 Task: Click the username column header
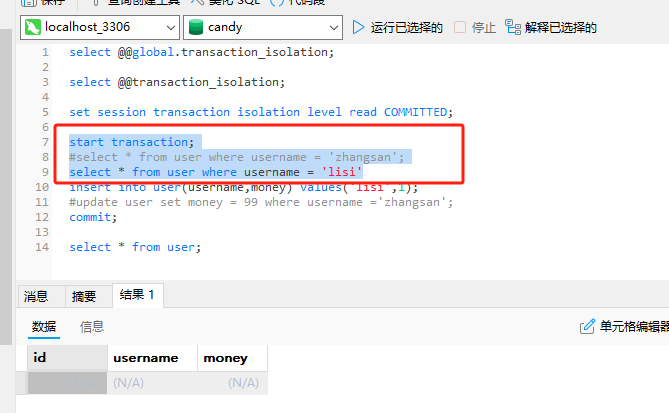152,358
